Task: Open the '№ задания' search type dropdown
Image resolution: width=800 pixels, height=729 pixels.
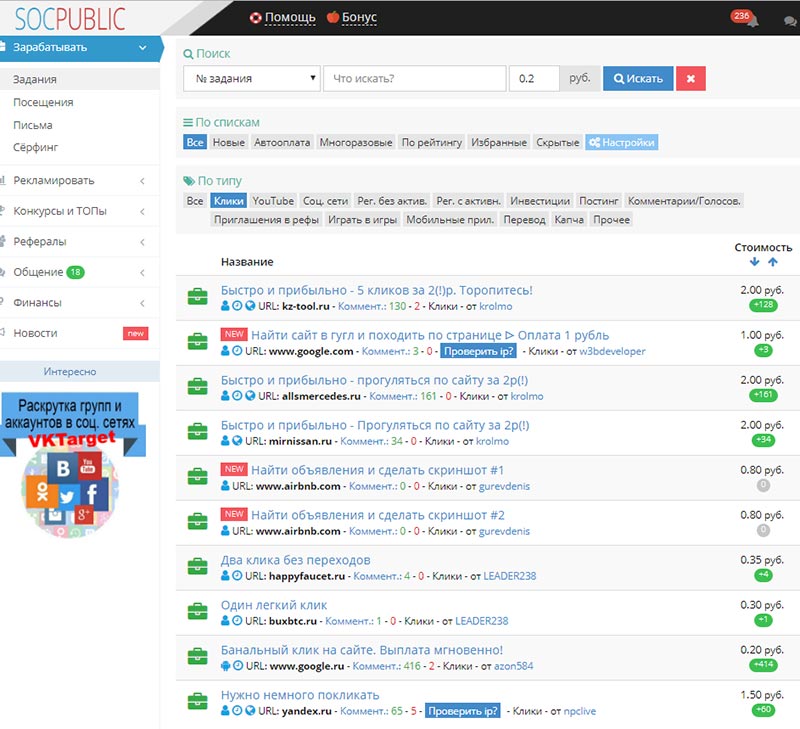Action: [x=252, y=78]
